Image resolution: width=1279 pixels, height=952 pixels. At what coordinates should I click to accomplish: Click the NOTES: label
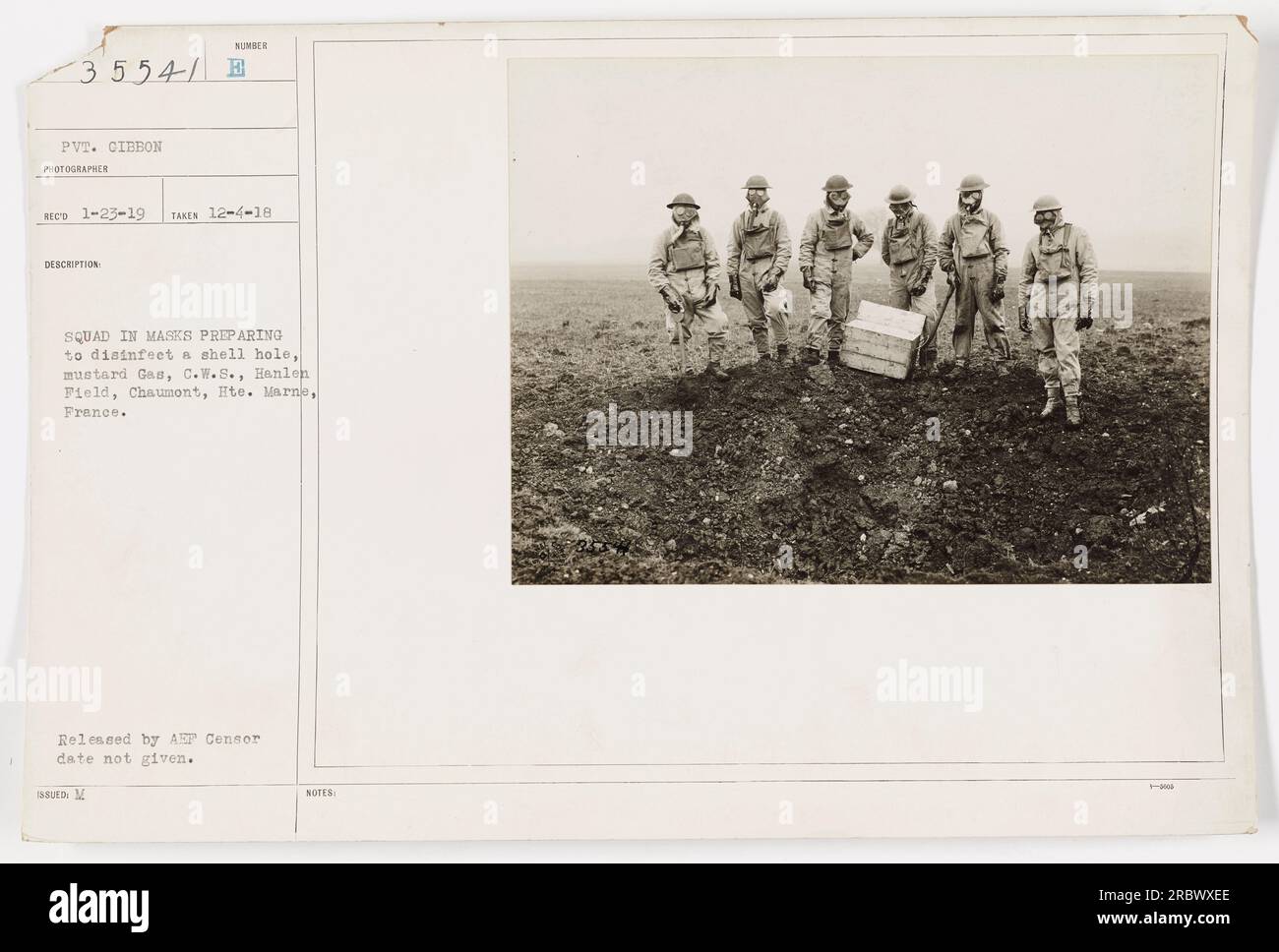(322, 792)
